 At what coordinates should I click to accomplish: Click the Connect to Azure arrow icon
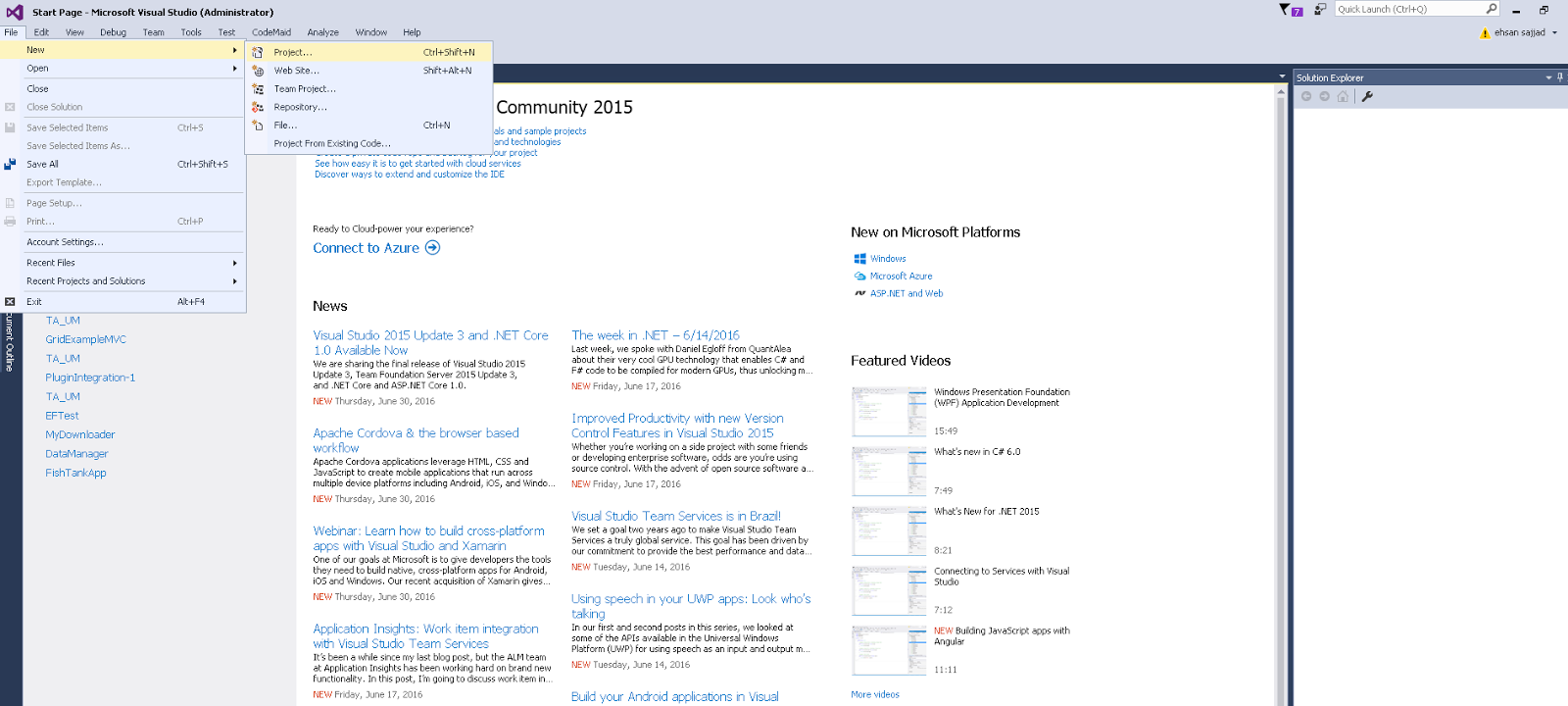(432, 248)
